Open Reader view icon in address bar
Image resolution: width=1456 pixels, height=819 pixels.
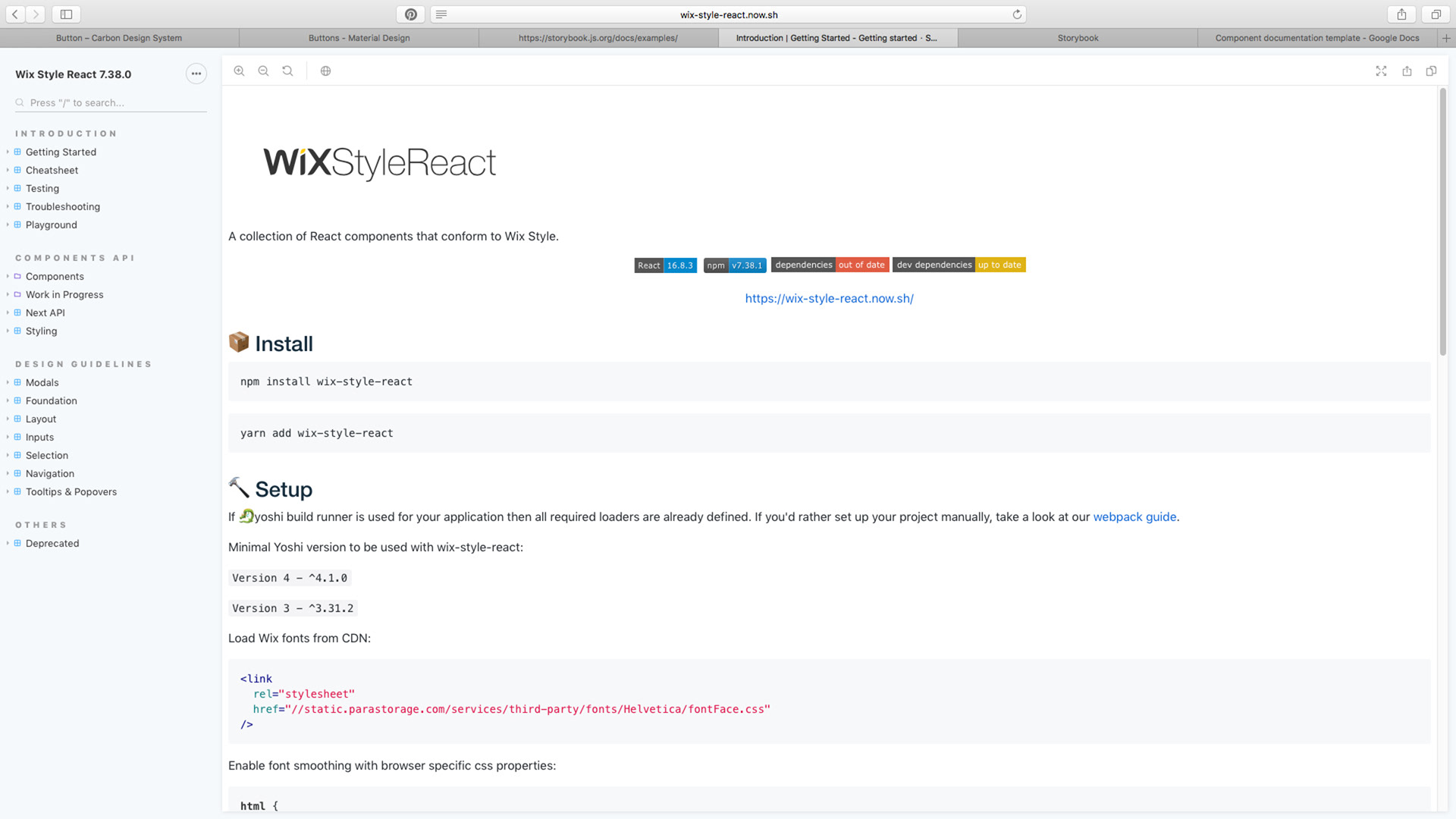click(x=441, y=14)
